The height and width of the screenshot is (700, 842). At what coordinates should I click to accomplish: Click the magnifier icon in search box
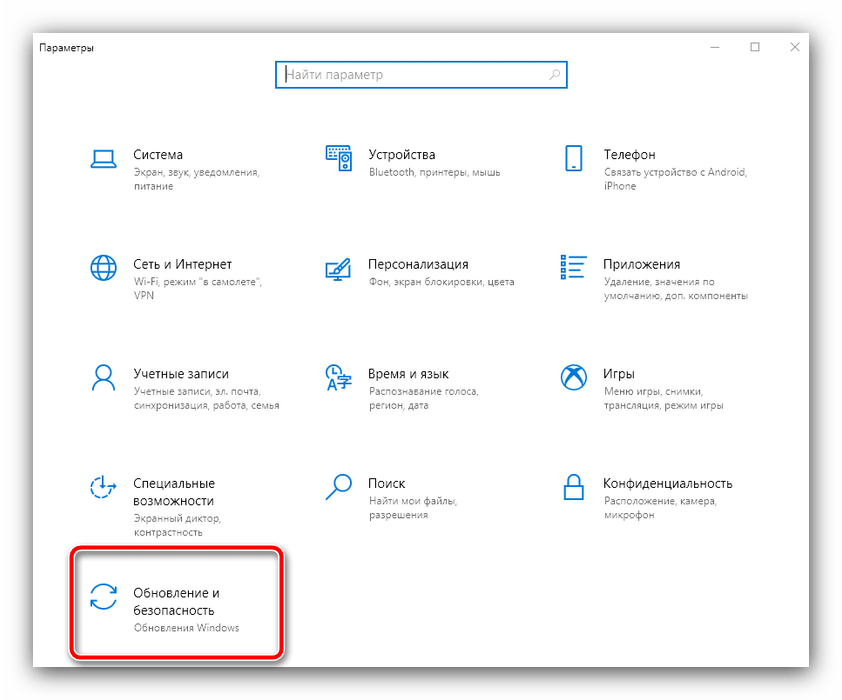(554, 75)
